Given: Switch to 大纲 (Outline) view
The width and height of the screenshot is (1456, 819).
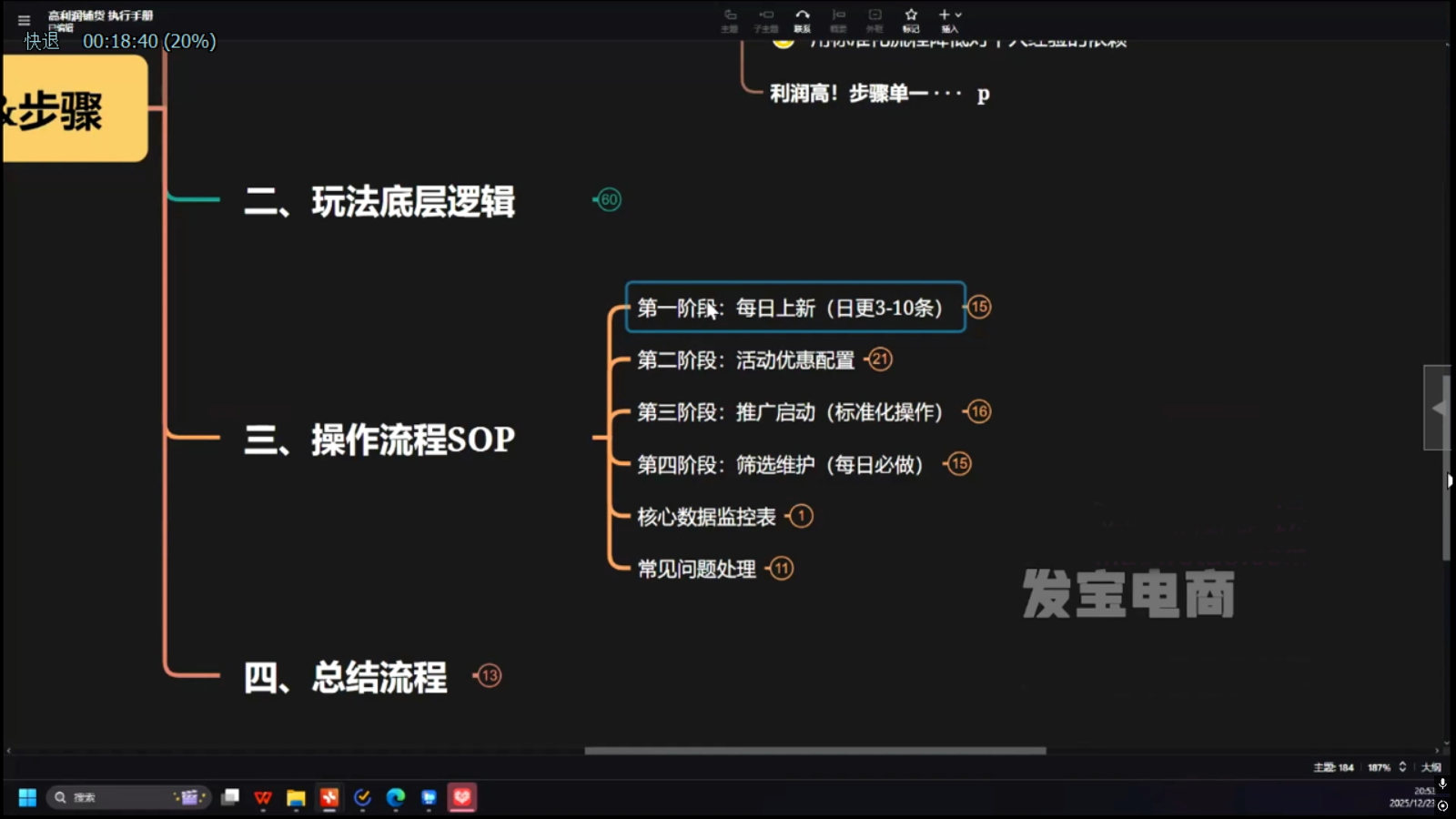Looking at the screenshot, I should (1431, 767).
